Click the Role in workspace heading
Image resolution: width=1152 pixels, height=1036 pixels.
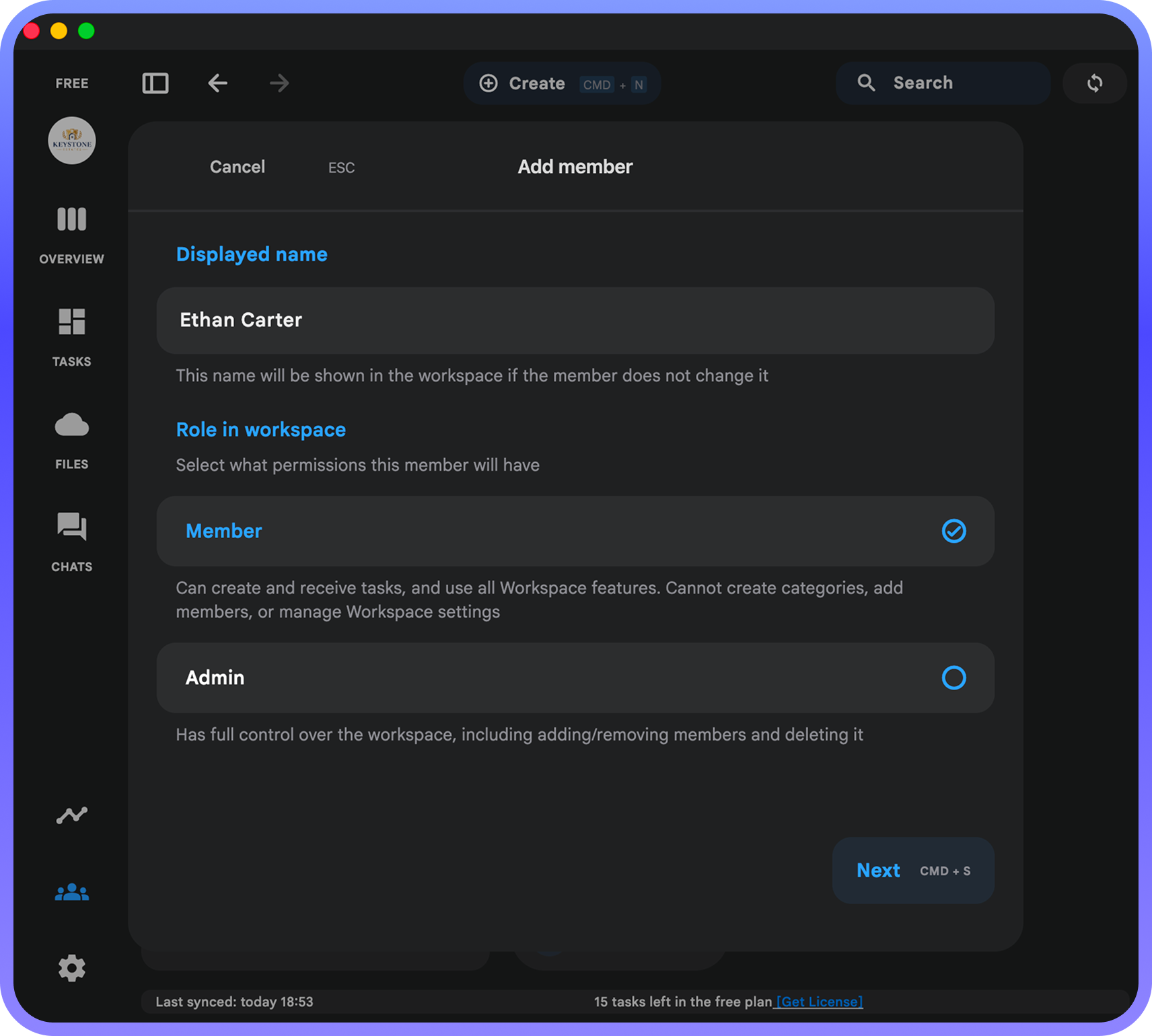[261, 430]
